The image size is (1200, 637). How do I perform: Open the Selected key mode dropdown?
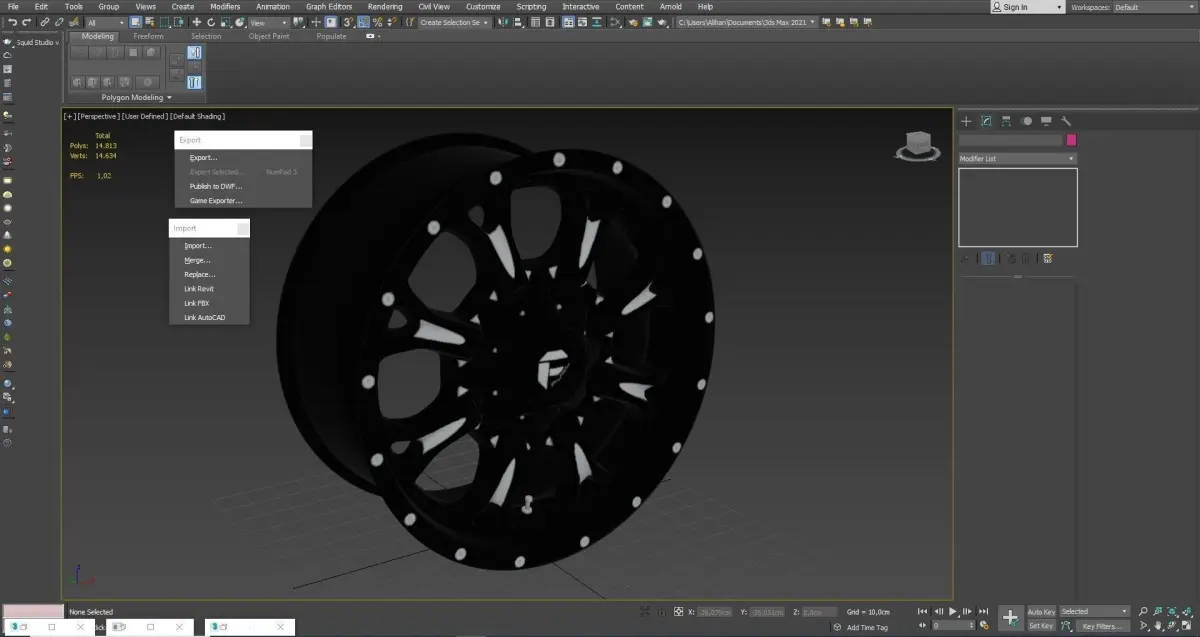pyautogui.click(x=1095, y=612)
